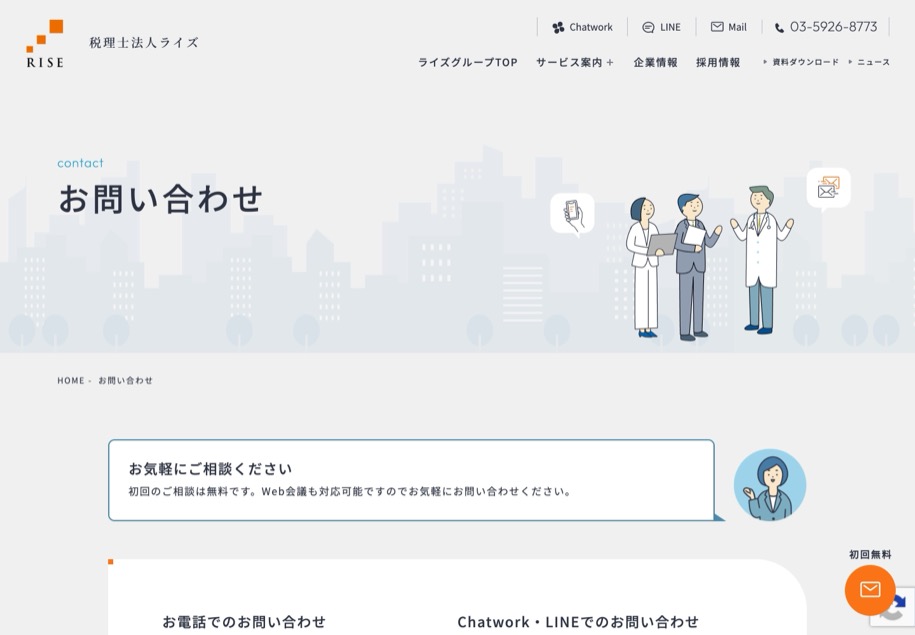Click the Chatwork・LINEでのお問い合わせ heading
The height and width of the screenshot is (635, 915).
point(578,622)
